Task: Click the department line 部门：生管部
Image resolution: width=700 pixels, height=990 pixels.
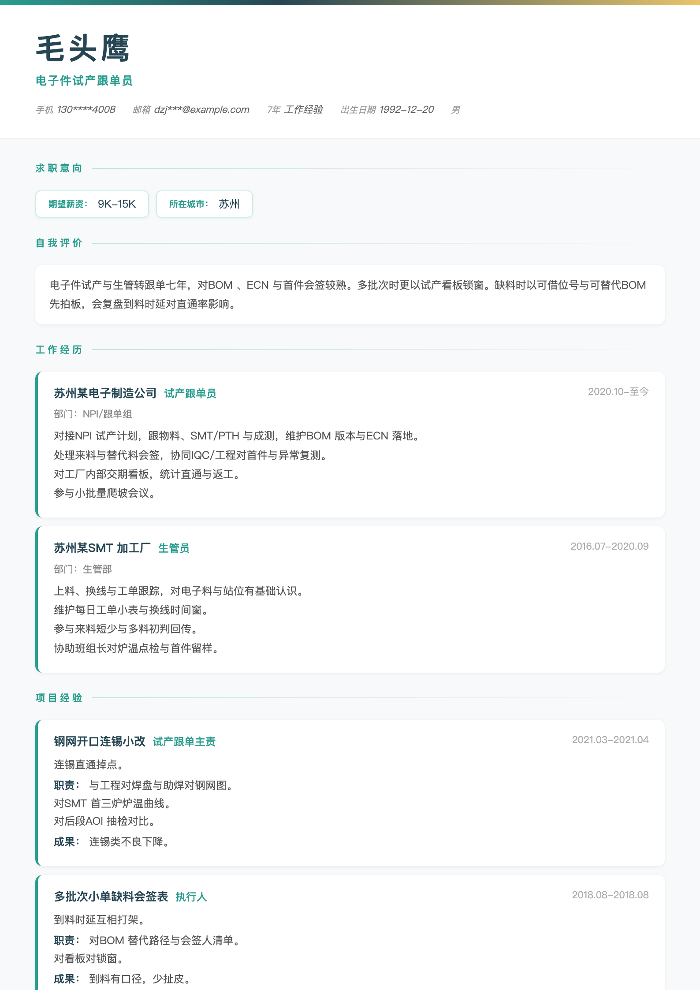Action: (83, 569)
